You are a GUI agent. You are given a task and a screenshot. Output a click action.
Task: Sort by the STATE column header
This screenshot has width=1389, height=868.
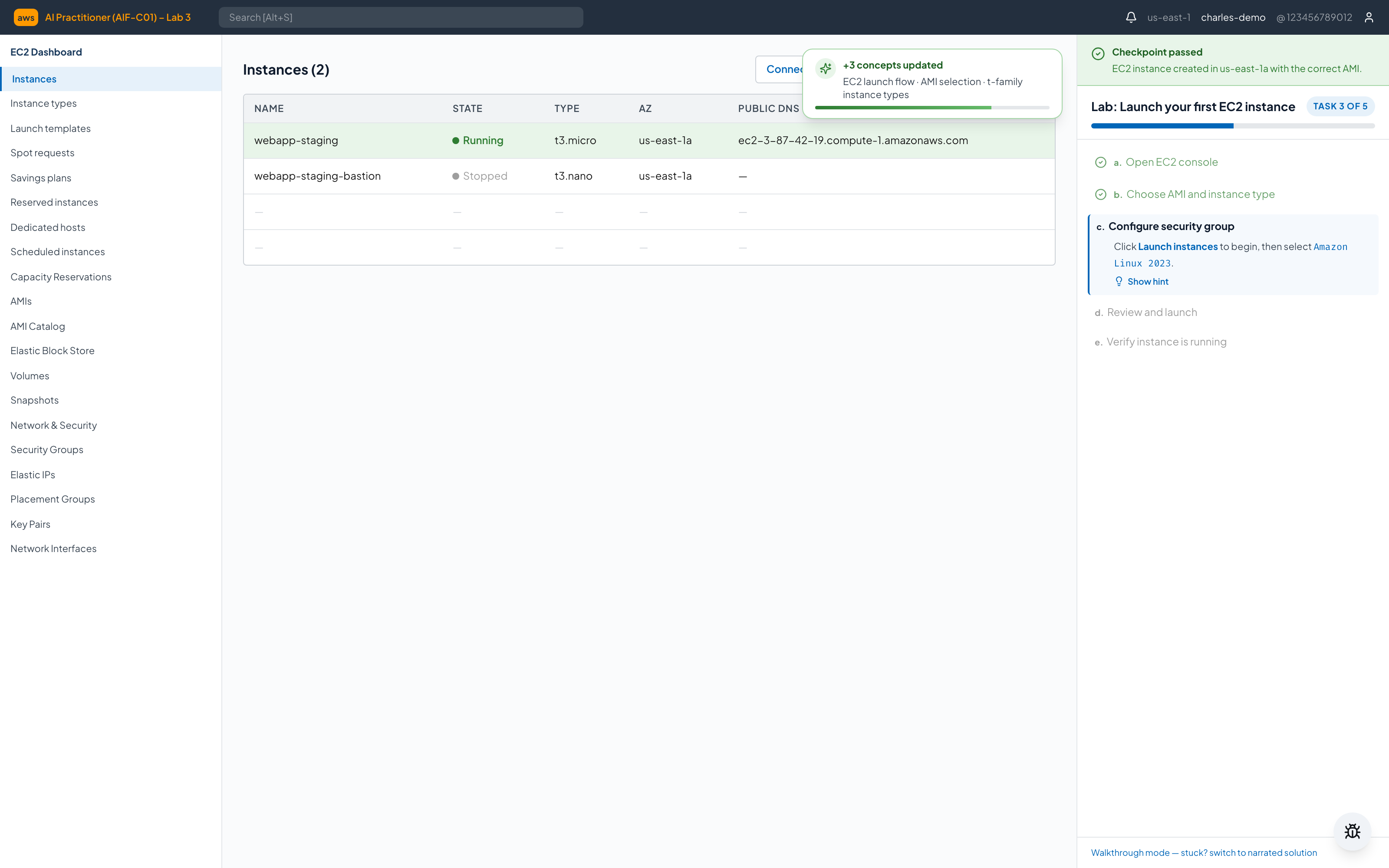click(x=467, y=108)
